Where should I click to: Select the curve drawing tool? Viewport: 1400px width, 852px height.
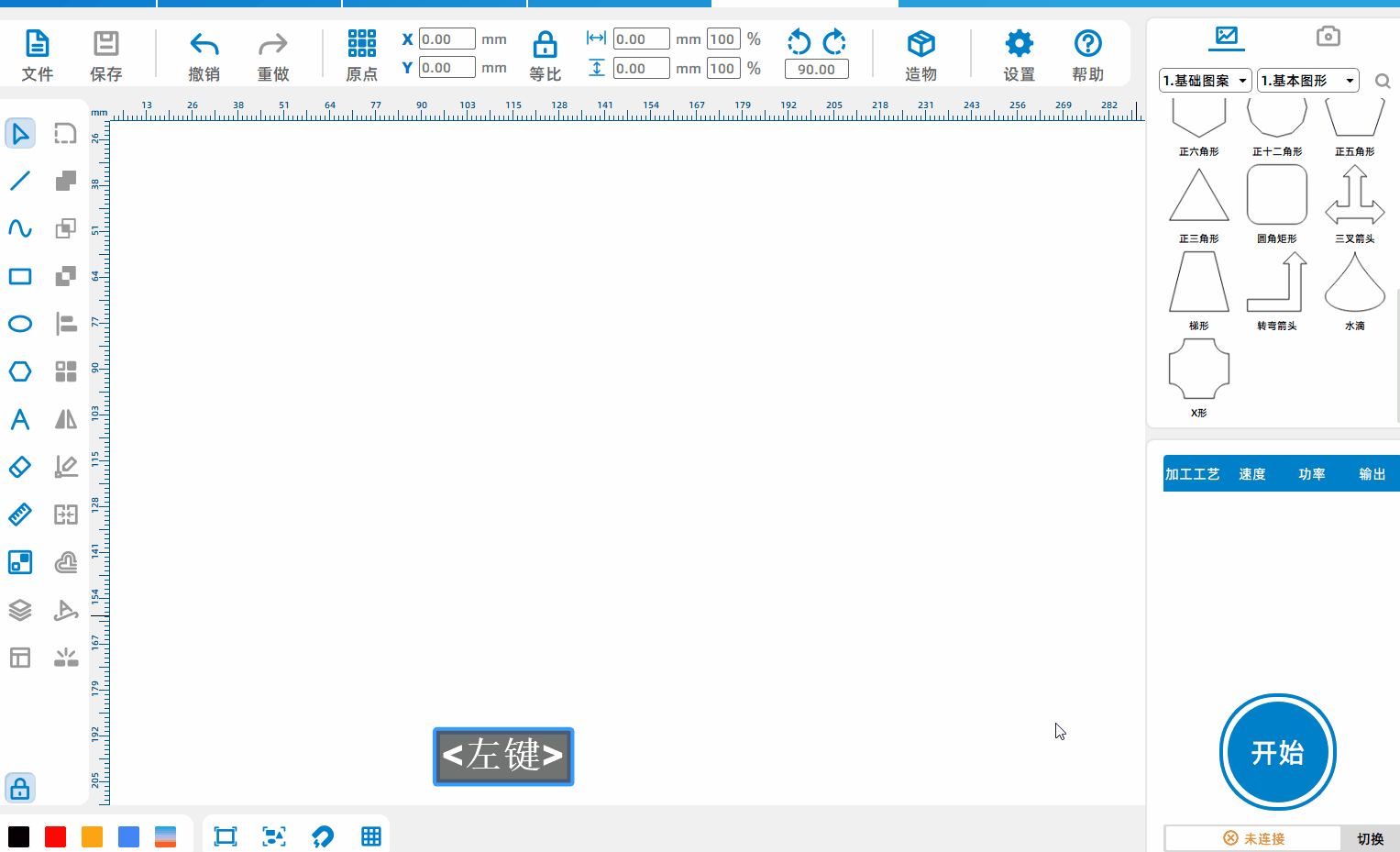(x=20, y=228)
